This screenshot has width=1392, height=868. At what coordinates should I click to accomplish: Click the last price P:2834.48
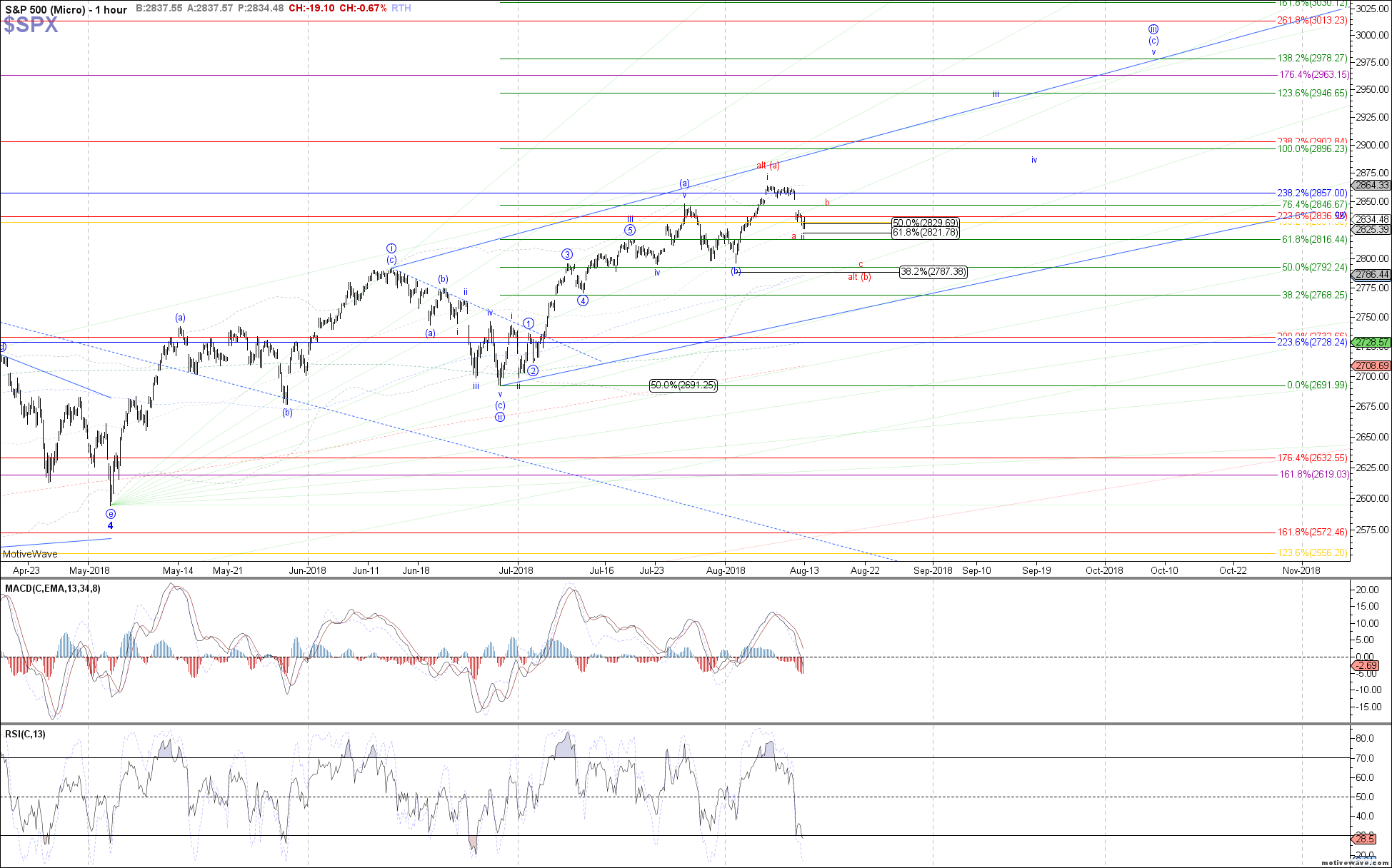[x=261, y=9]
